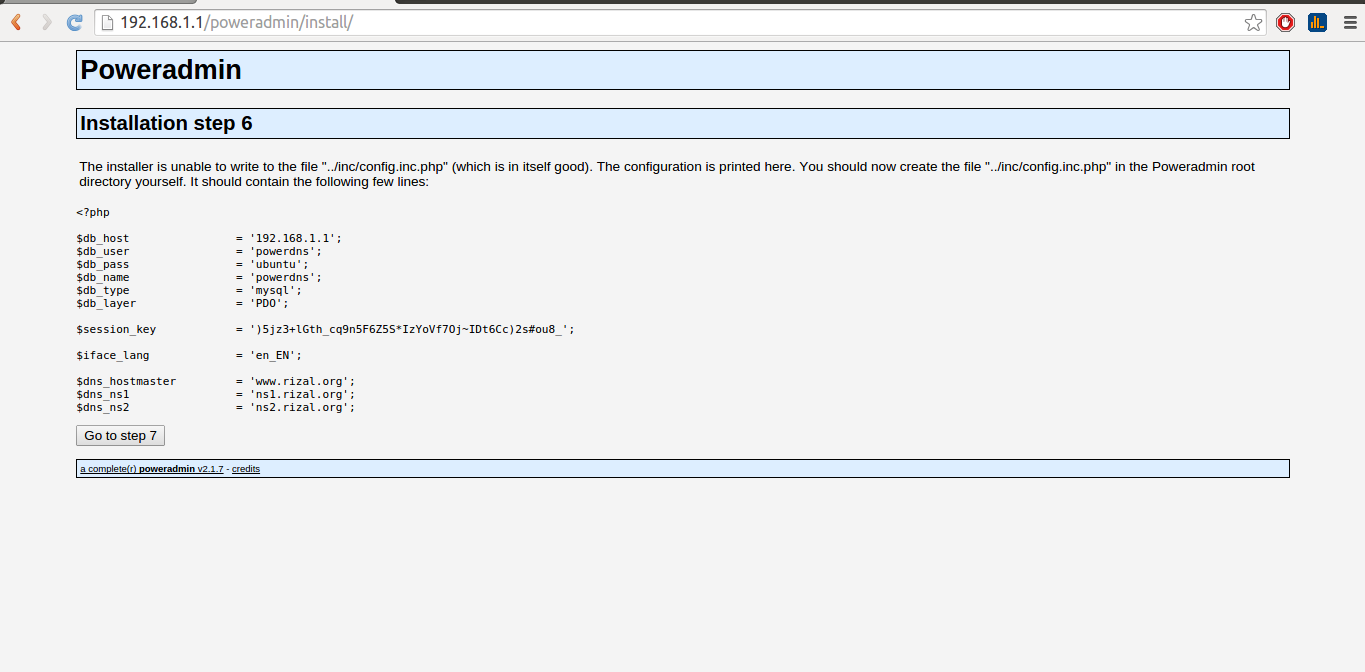1365x672 pixels.
Task: Reload the Poweradmin install page
Action: (x=74, y=22)
